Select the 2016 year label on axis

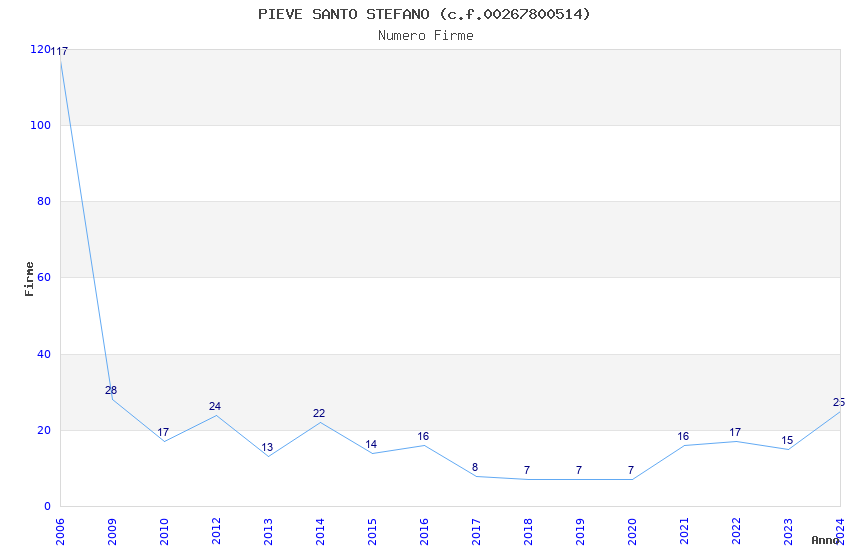[x=424, y=532]
